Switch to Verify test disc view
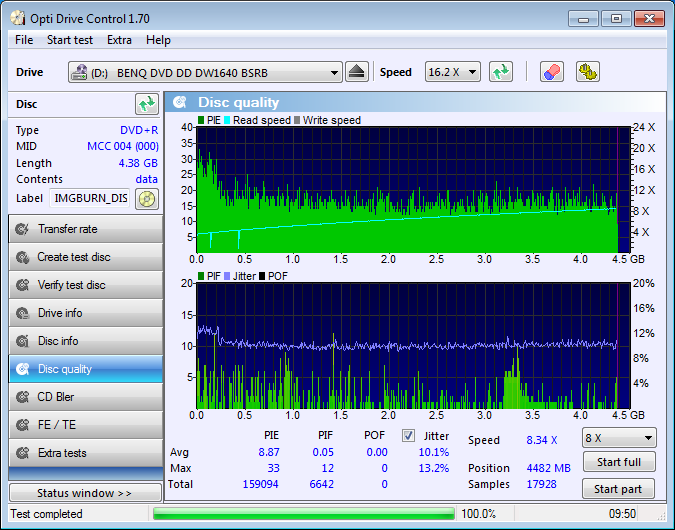The width and height of the screenshot is (675, 530). tap(86, 285)
